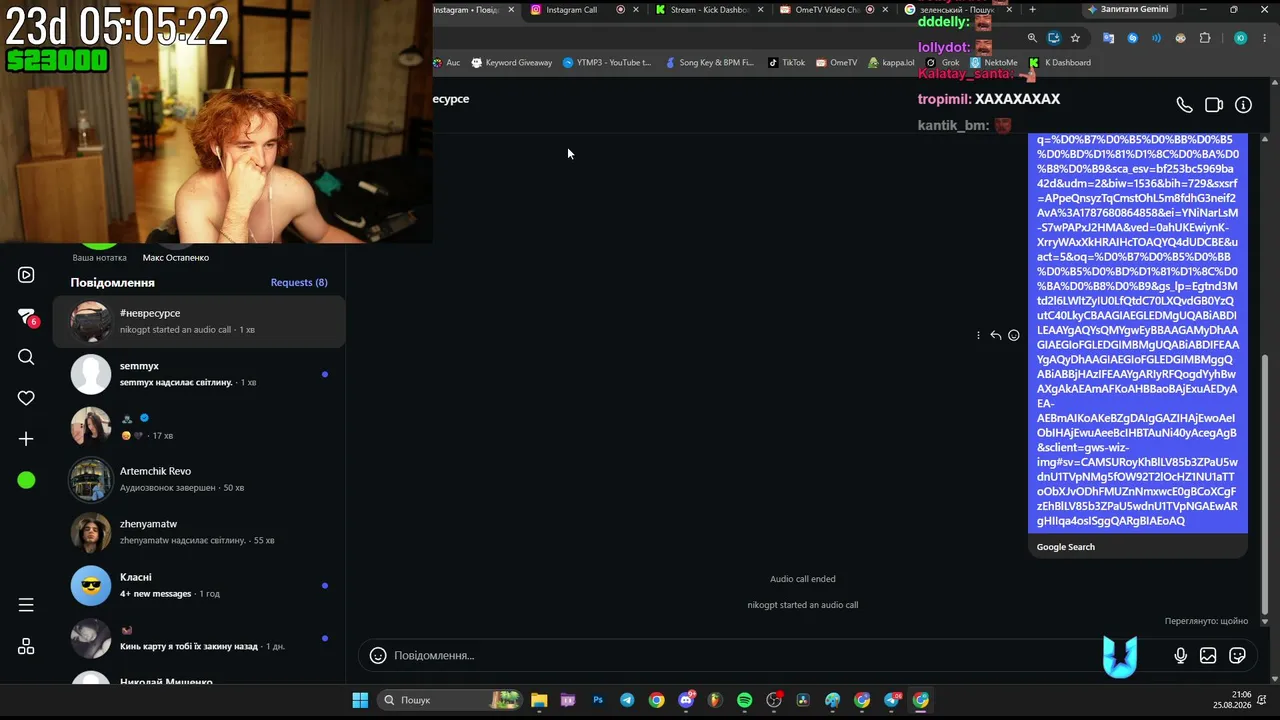1280x720 pixels.
Task: Open the NektoMe bookmark
Action: click(993, 62)
